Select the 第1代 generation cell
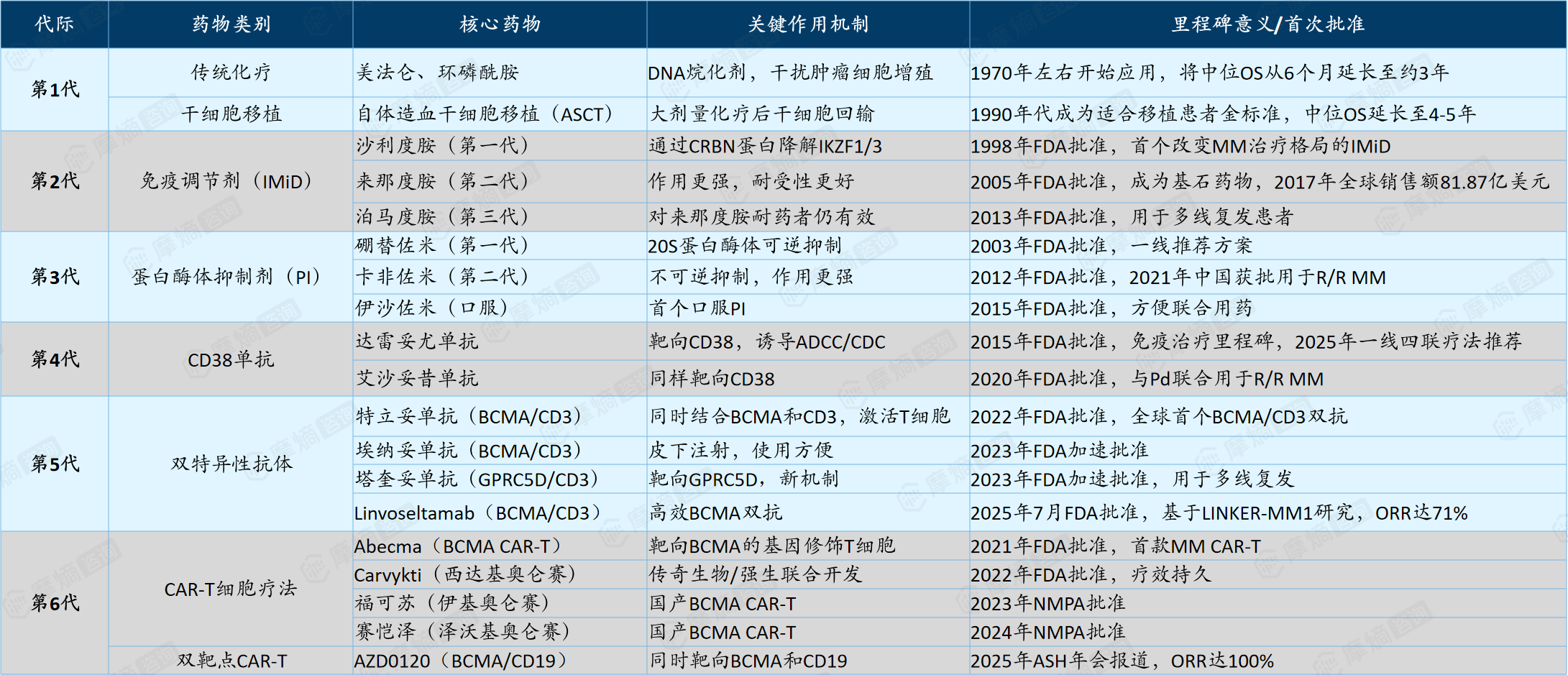The height and width of the screenshot is (675, 1568). point(55,90)
